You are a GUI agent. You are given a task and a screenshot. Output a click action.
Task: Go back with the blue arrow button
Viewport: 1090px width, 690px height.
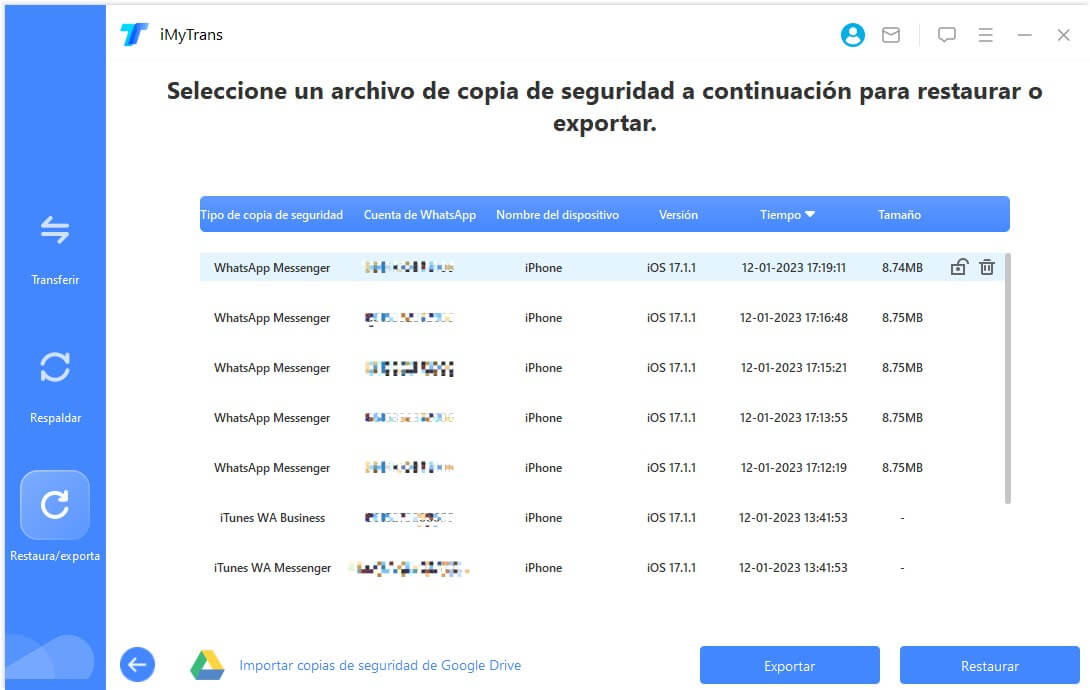click(x=137, y=664)
